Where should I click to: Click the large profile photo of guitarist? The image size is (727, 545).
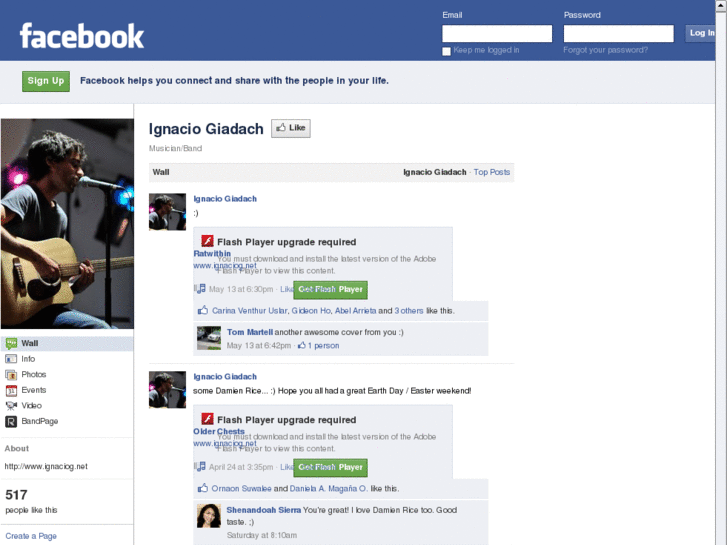[67, 224]
